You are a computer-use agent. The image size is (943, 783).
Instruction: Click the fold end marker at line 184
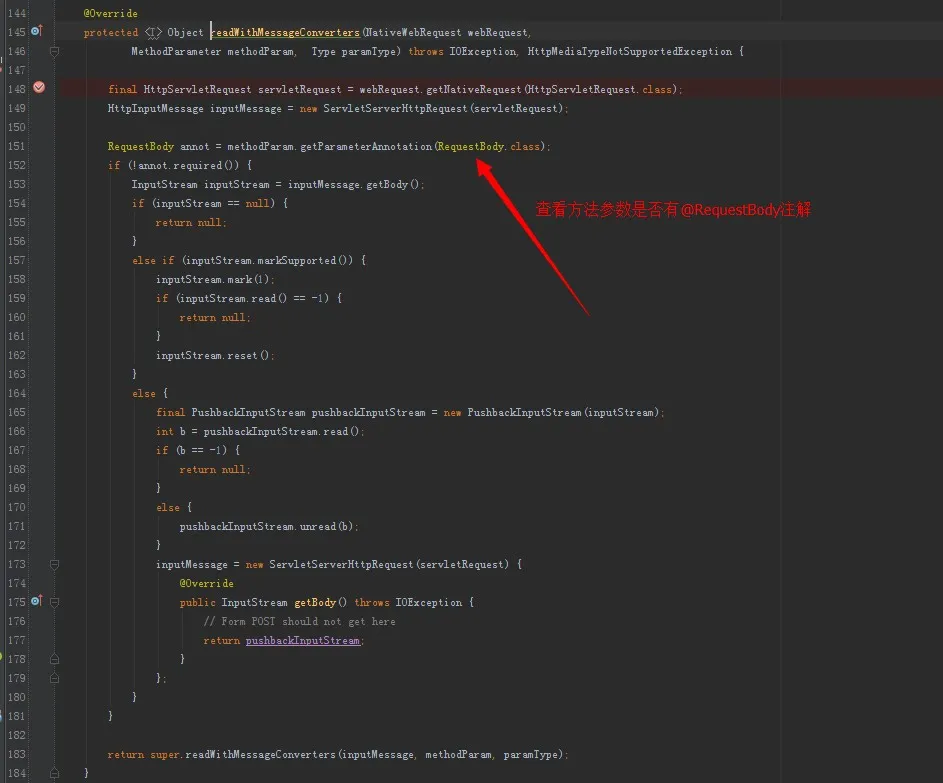[x=54, y=773]
